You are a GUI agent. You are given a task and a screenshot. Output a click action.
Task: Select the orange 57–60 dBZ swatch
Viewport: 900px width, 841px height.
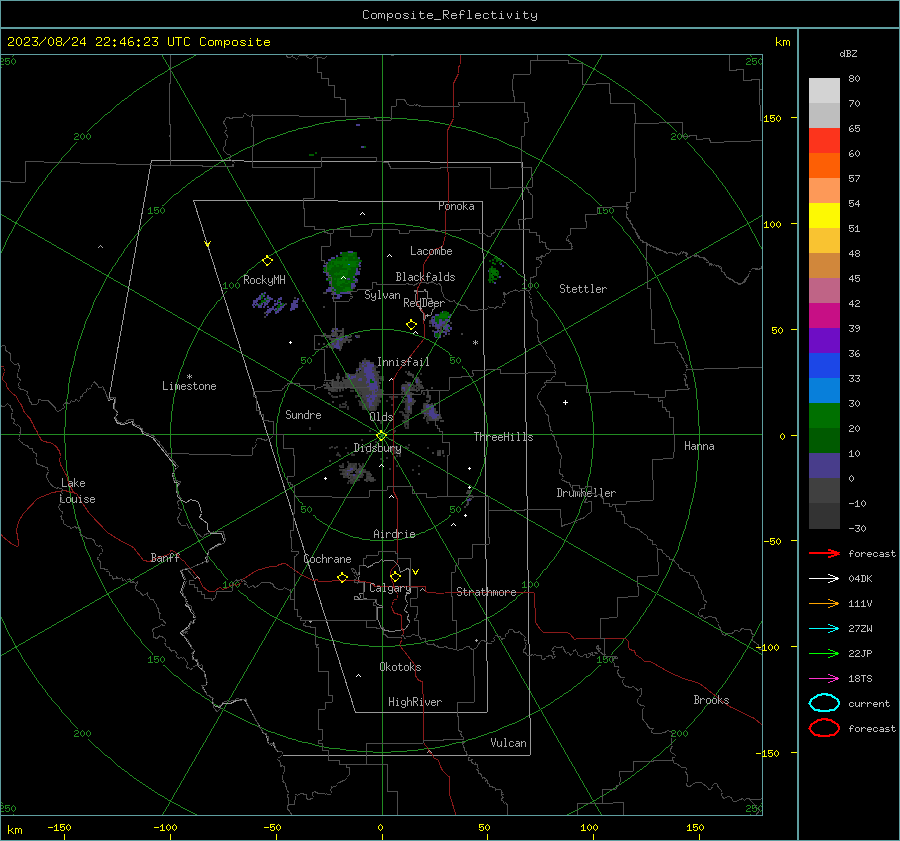pos(824,166)
